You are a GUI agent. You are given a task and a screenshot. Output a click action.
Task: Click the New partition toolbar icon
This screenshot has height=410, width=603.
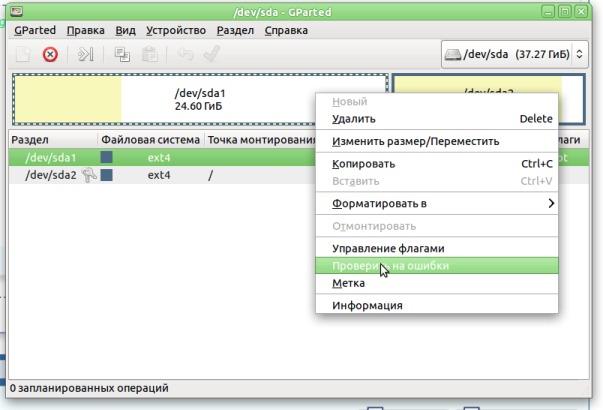click(23, 54)
